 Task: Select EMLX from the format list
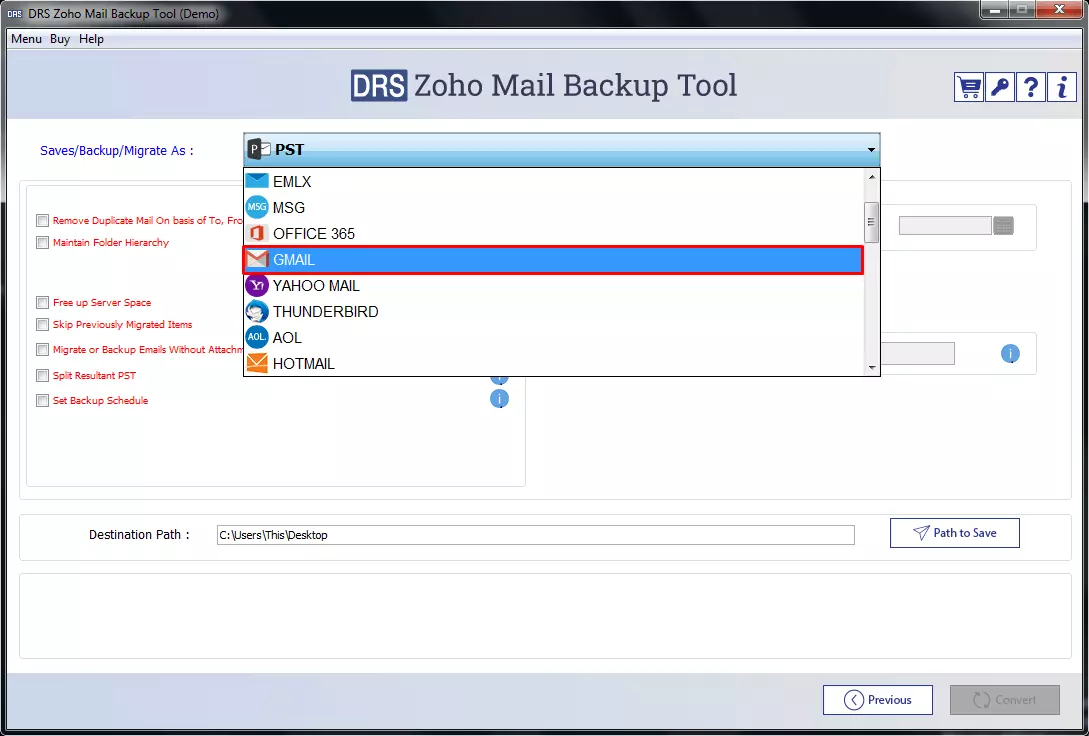(554, 181)
